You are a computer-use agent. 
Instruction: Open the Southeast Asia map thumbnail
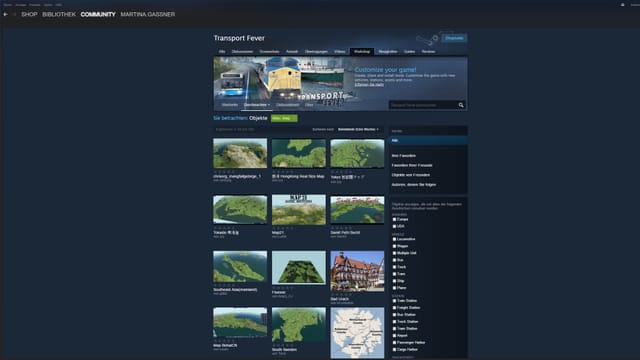240,267
